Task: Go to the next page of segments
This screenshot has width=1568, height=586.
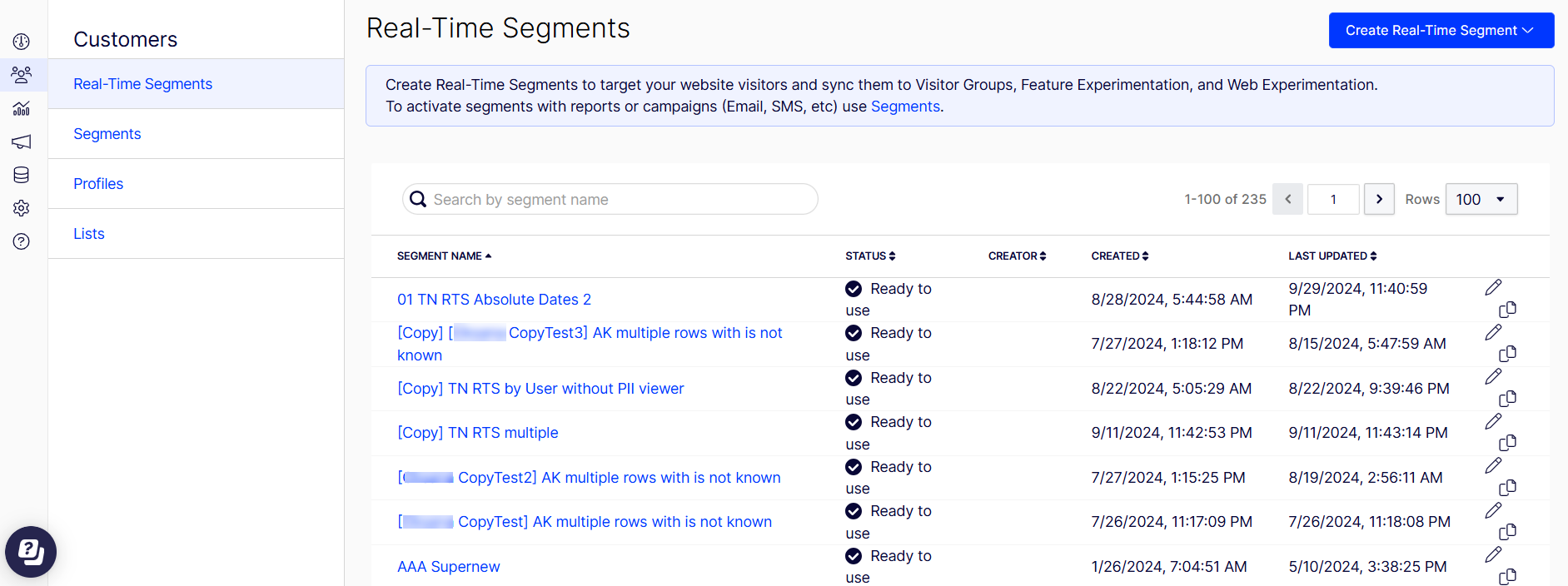Action: point(1379,199)
